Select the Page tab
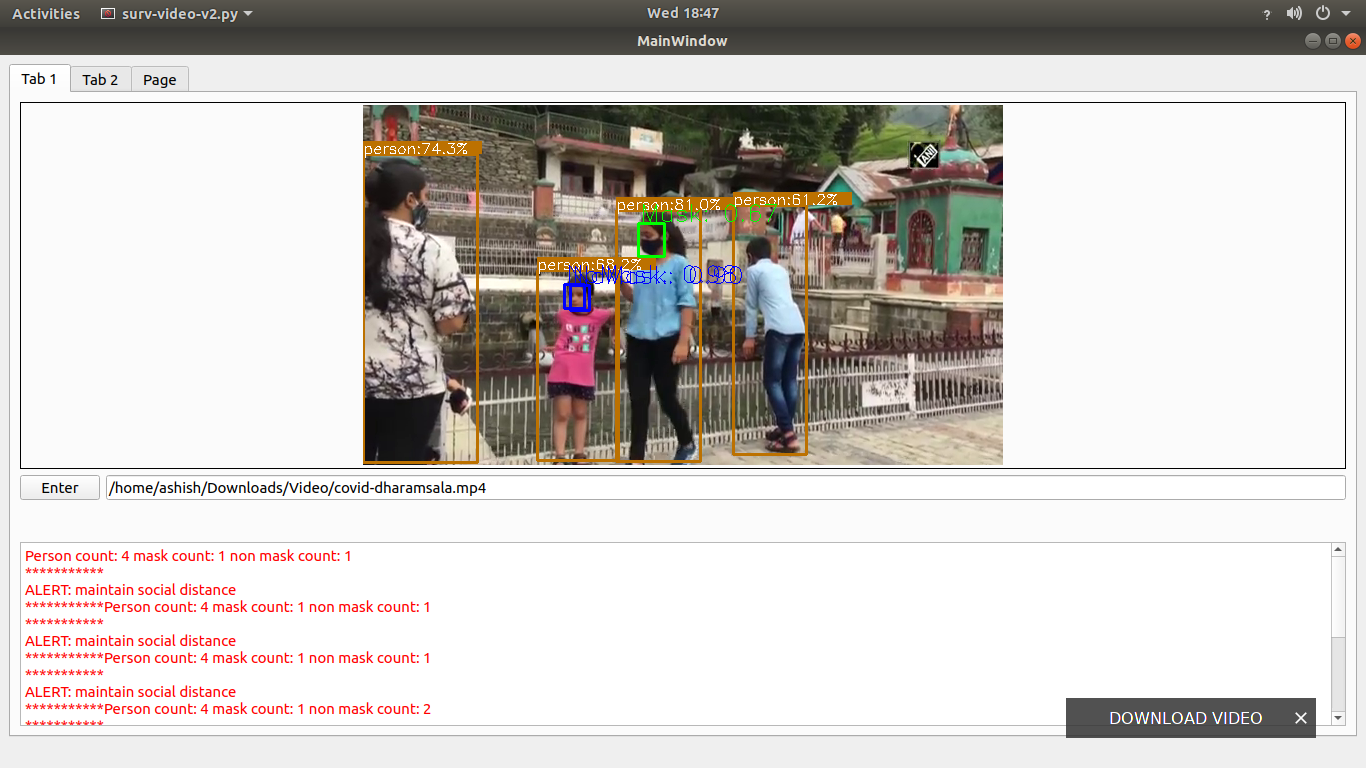This screenshot has height=768, width=1366. [160, 80]
